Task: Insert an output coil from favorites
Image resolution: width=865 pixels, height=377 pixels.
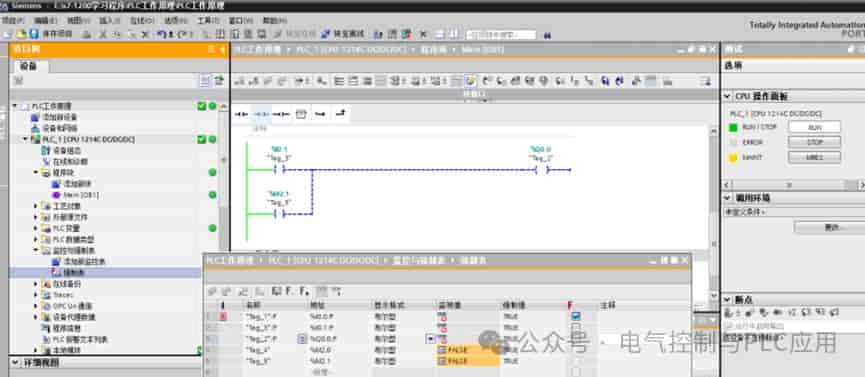Action: tap(281, 114)
